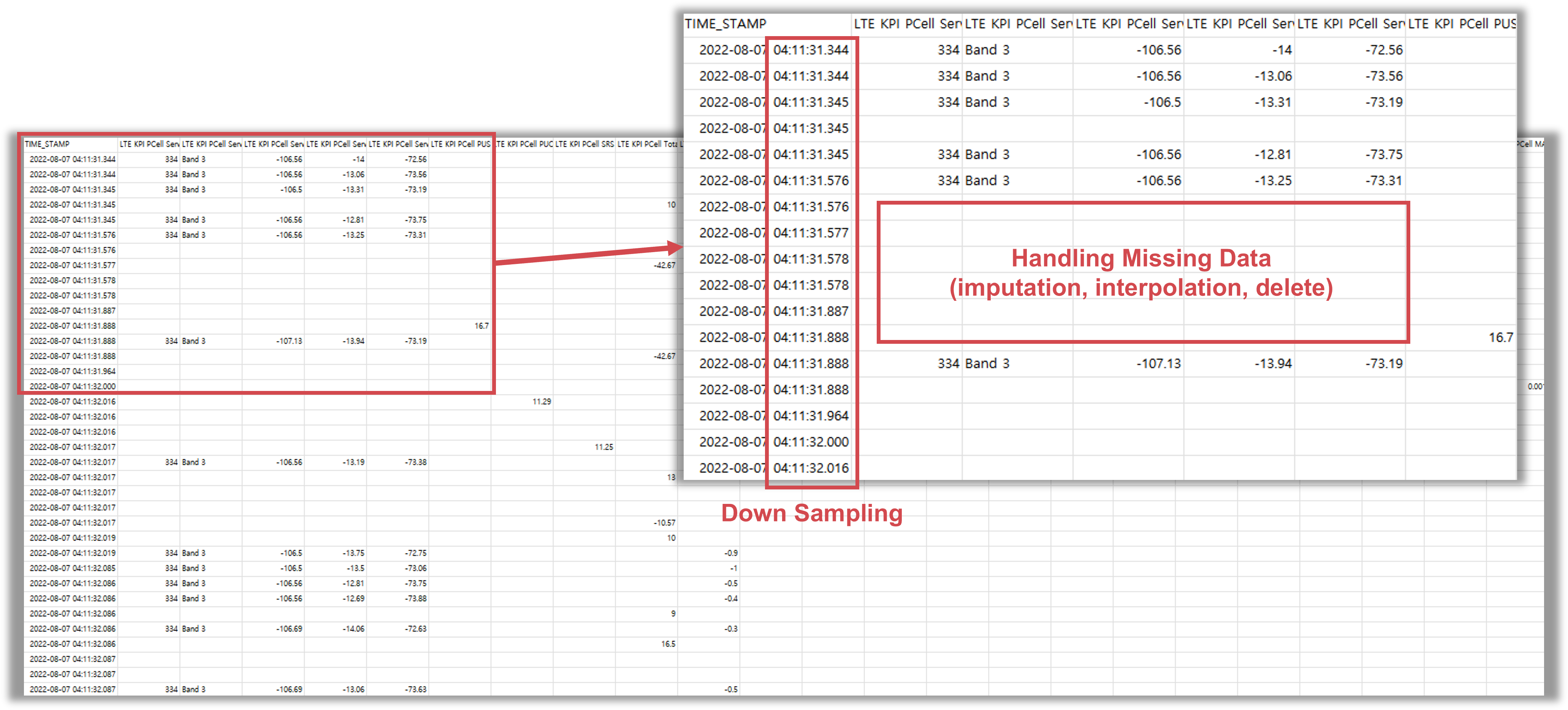Viewport: 1568px width, 710px height.
Task: Select cell -13.94 in the enlarged table
Action: tap(1273, 364)
